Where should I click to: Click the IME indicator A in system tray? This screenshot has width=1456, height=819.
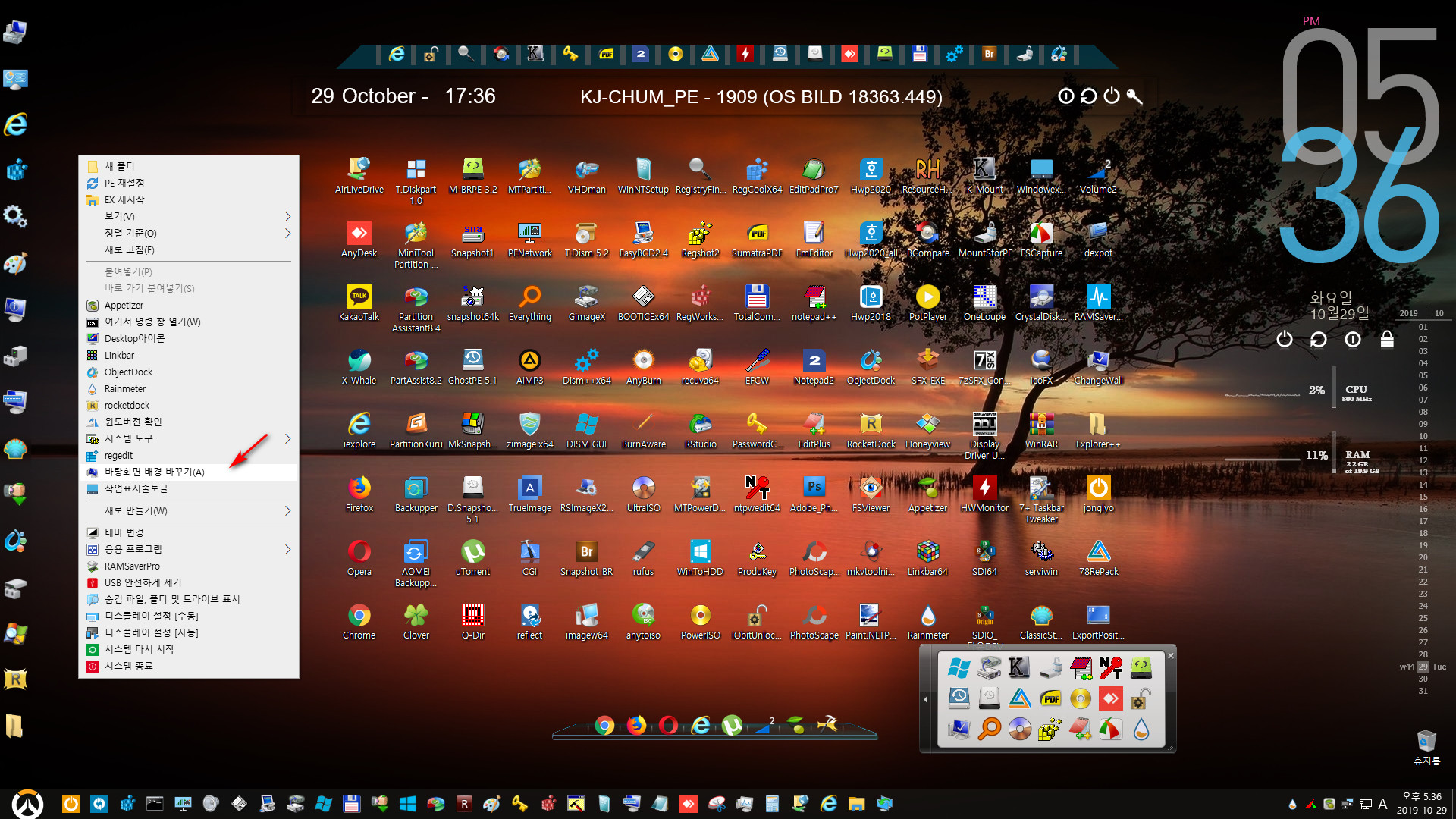point(1382,804)
